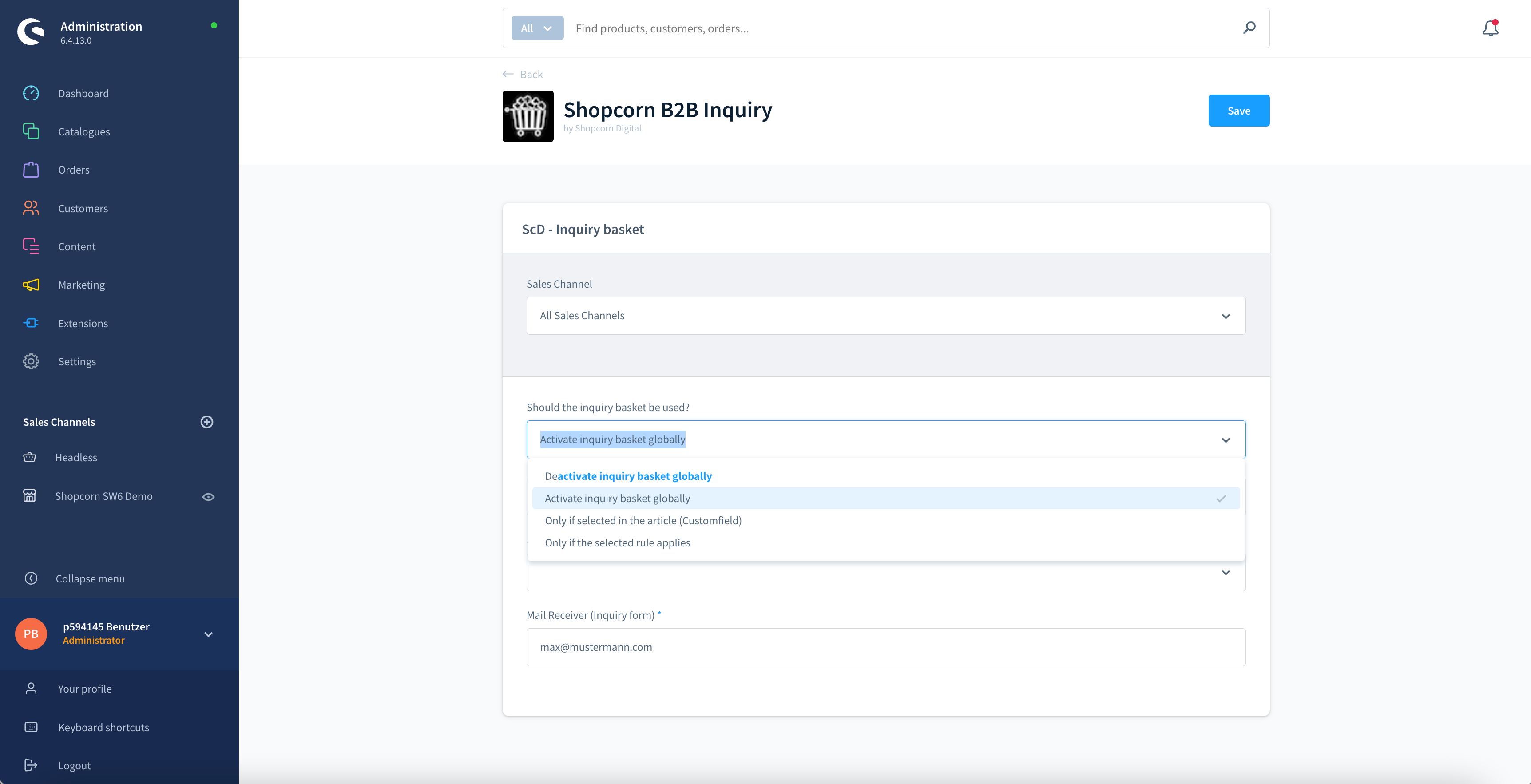Select Deactivate inquiry basket globally option
1531x784 pixels.
[628, 476]
